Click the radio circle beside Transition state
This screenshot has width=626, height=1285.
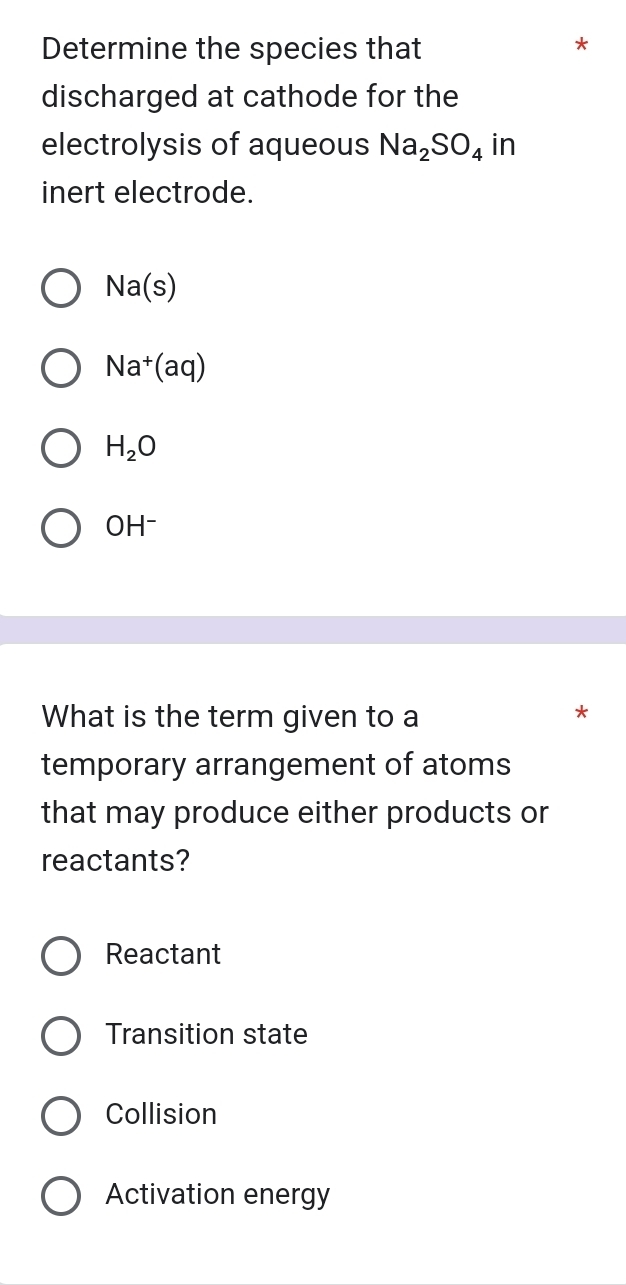60,1035
